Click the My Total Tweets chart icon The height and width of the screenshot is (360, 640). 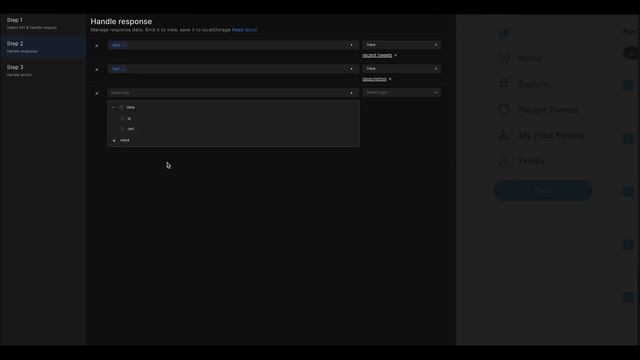(504, 136)
